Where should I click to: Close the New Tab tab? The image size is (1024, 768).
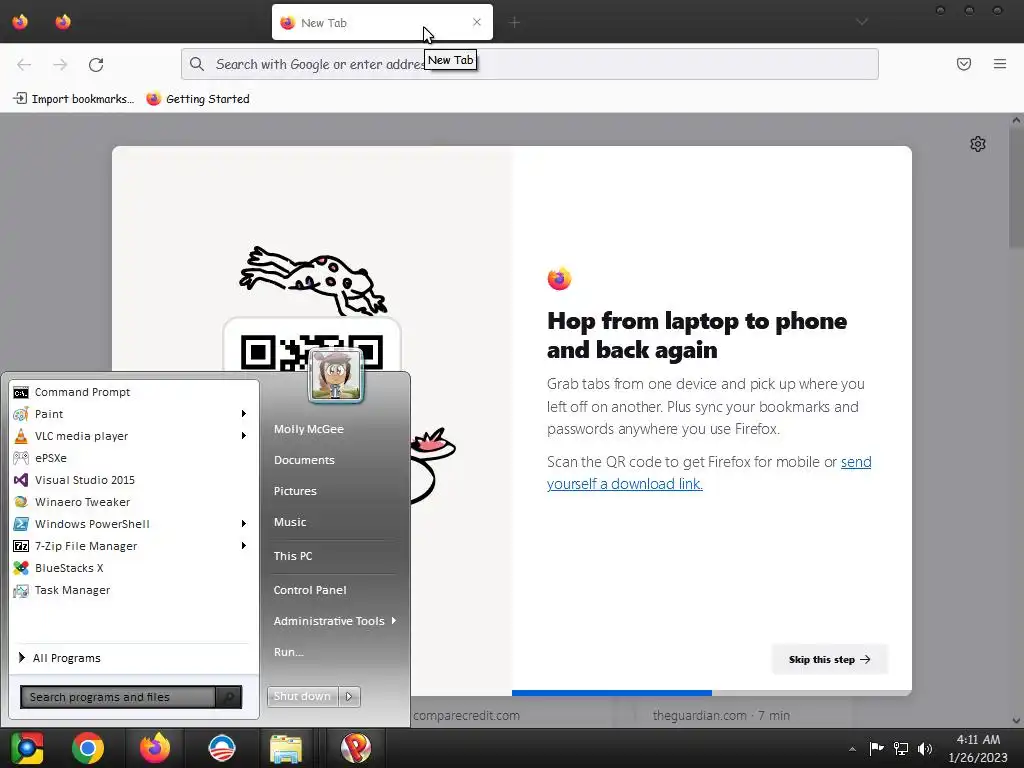477,22
